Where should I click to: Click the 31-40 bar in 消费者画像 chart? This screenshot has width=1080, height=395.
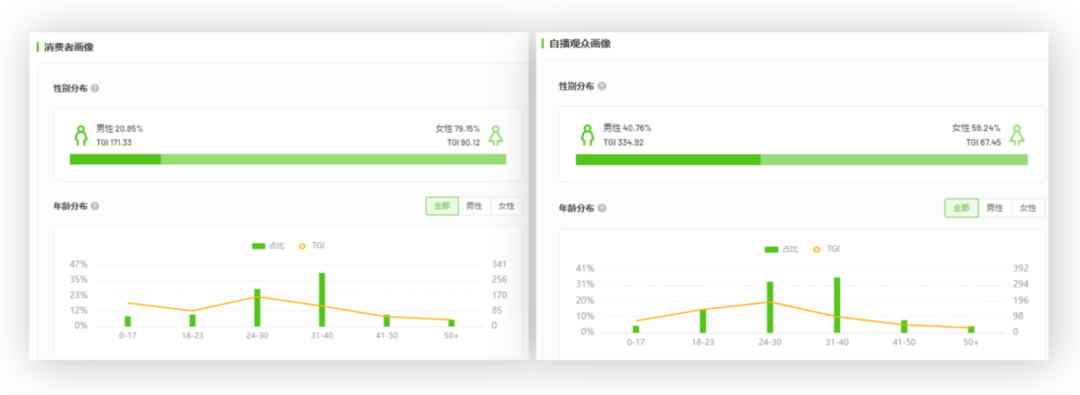click(322, 300)
